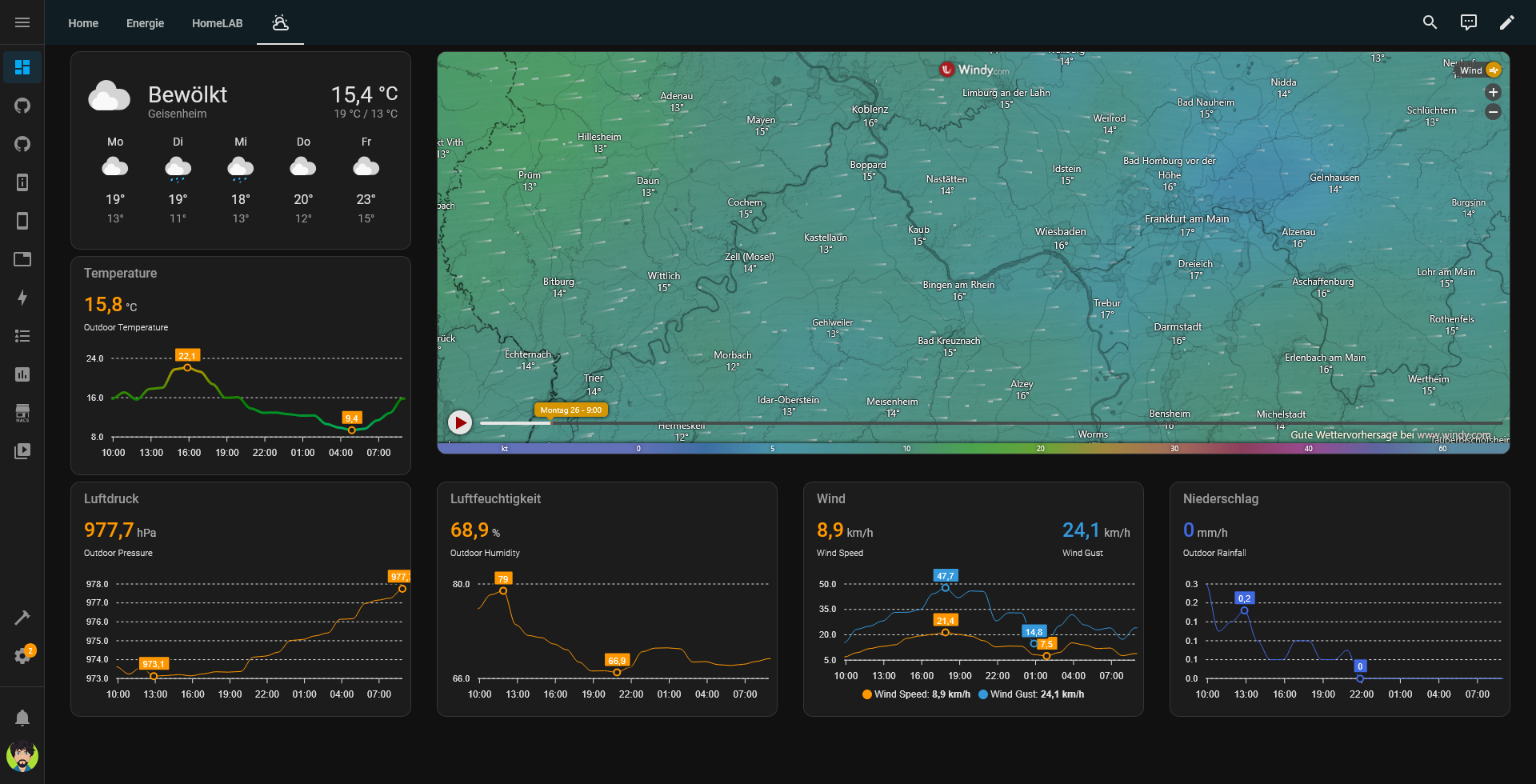Open the History bar-chart sidebar icon
1536x784 pixels.
click(x=22, y=374)
